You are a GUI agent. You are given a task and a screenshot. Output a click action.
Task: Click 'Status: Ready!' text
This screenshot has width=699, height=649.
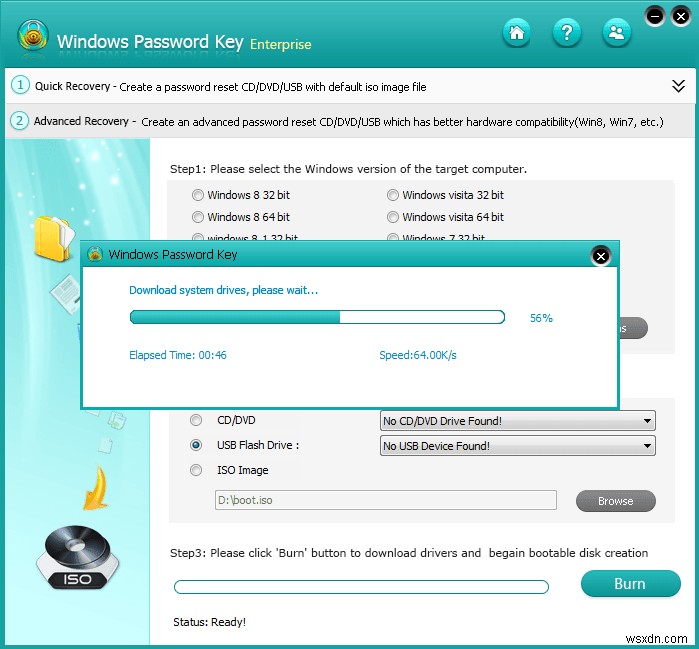pyautogui.click(x=210, y=622)
